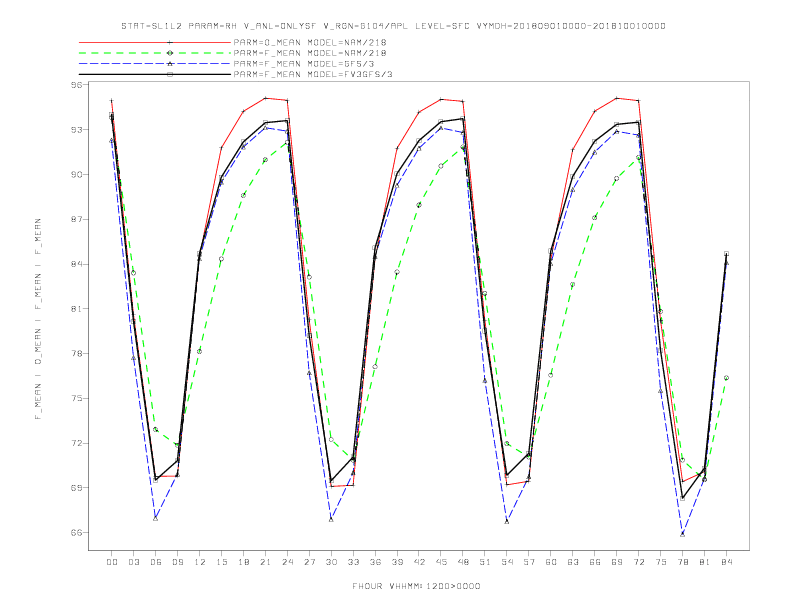Click x-axis forecast hour 30
Viewport: 792px width, 612px height.
(x=331, y=562)
